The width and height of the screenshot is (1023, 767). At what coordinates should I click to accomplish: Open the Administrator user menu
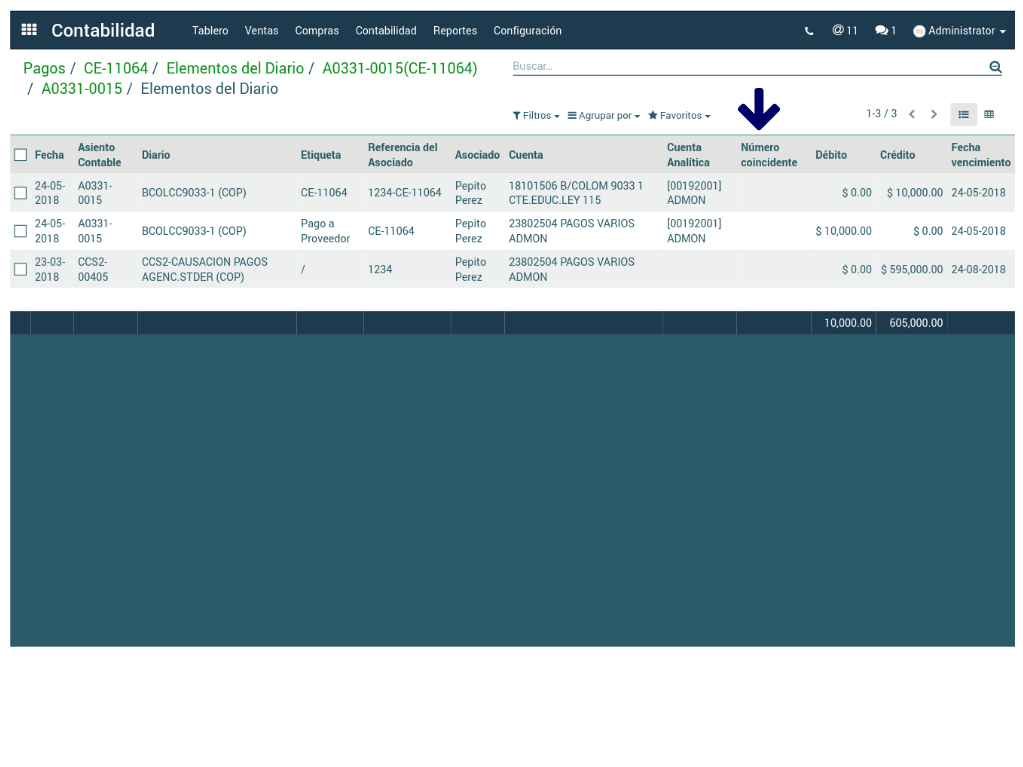point(959,31)
